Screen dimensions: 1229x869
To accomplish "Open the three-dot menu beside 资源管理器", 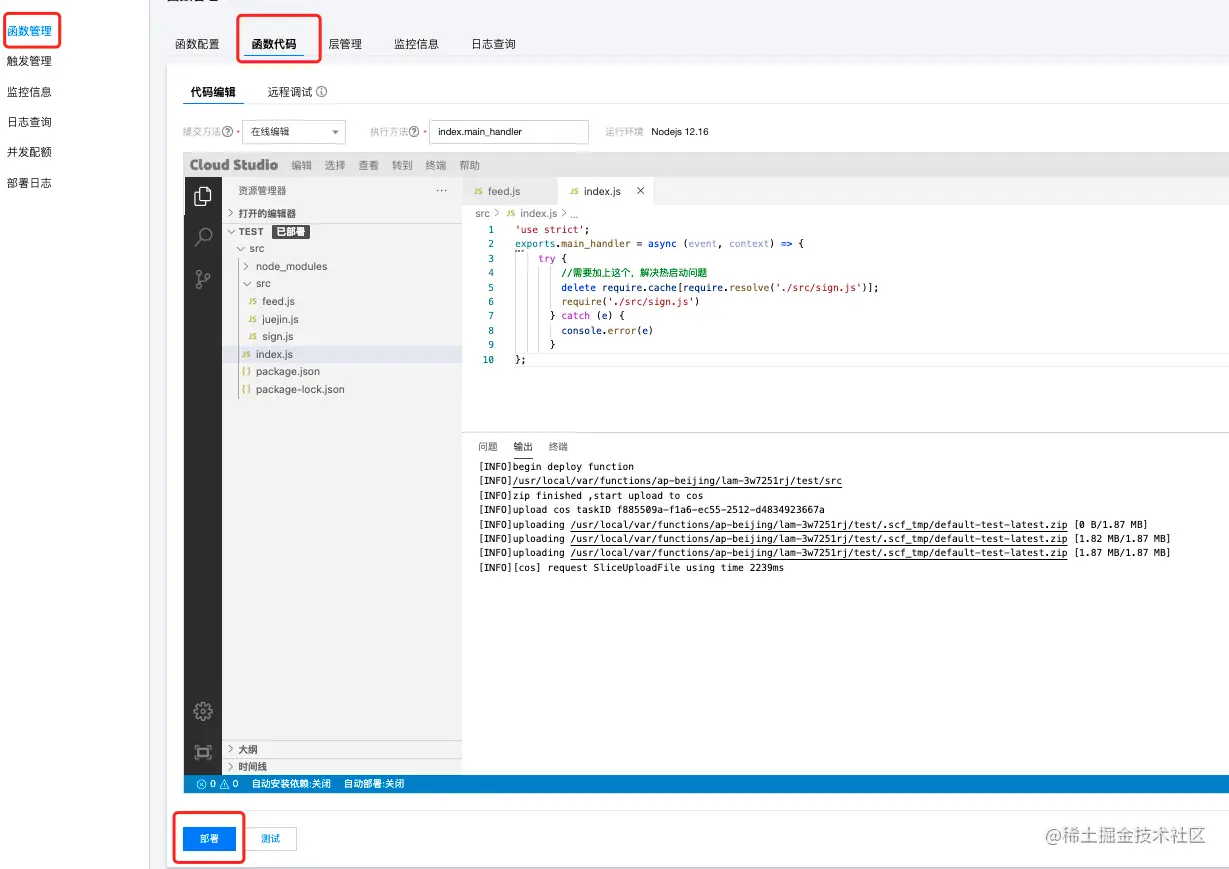I will pos(442,190).
